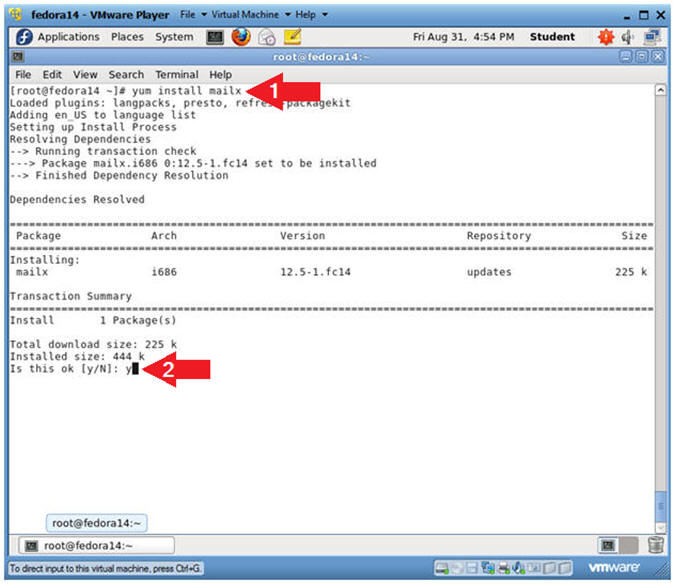The image size is (675, 584).
Task: Click the terminal scrollbar down arrow
Action: coord(660,528)
